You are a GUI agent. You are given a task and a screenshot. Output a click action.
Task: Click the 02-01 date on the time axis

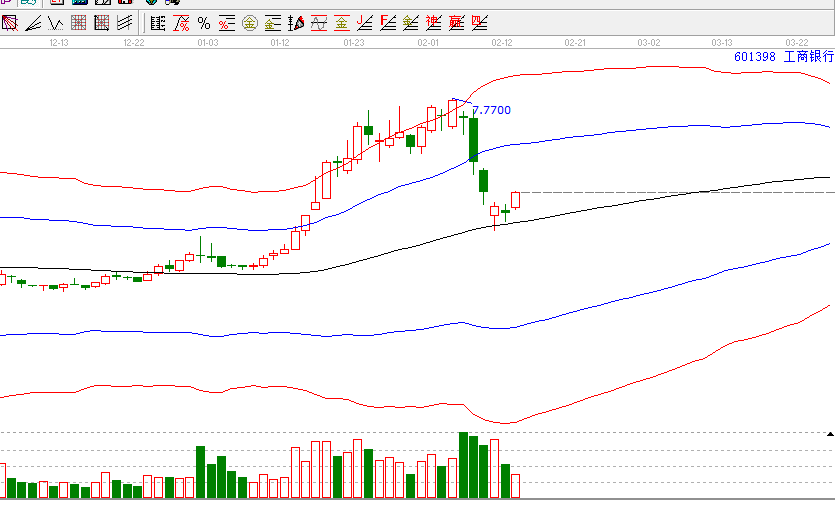(x=428, y=43)
